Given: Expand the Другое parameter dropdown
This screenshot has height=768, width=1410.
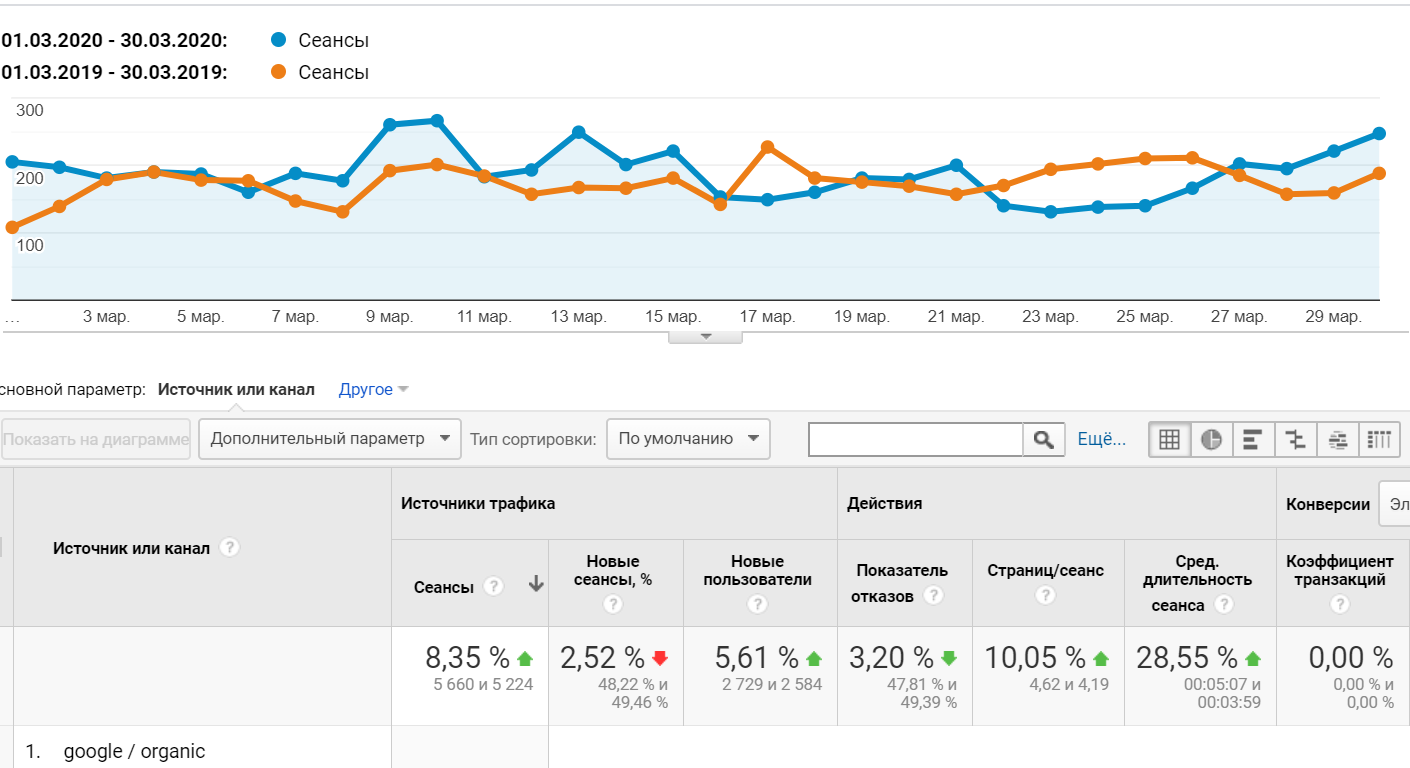Looking at the screenshot, I should (374, 390).
